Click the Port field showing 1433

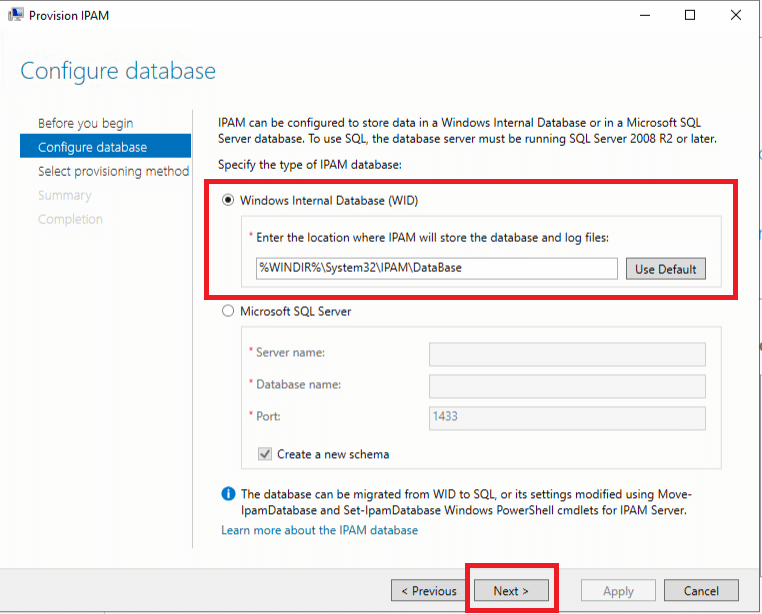click(x=567, y=418)
